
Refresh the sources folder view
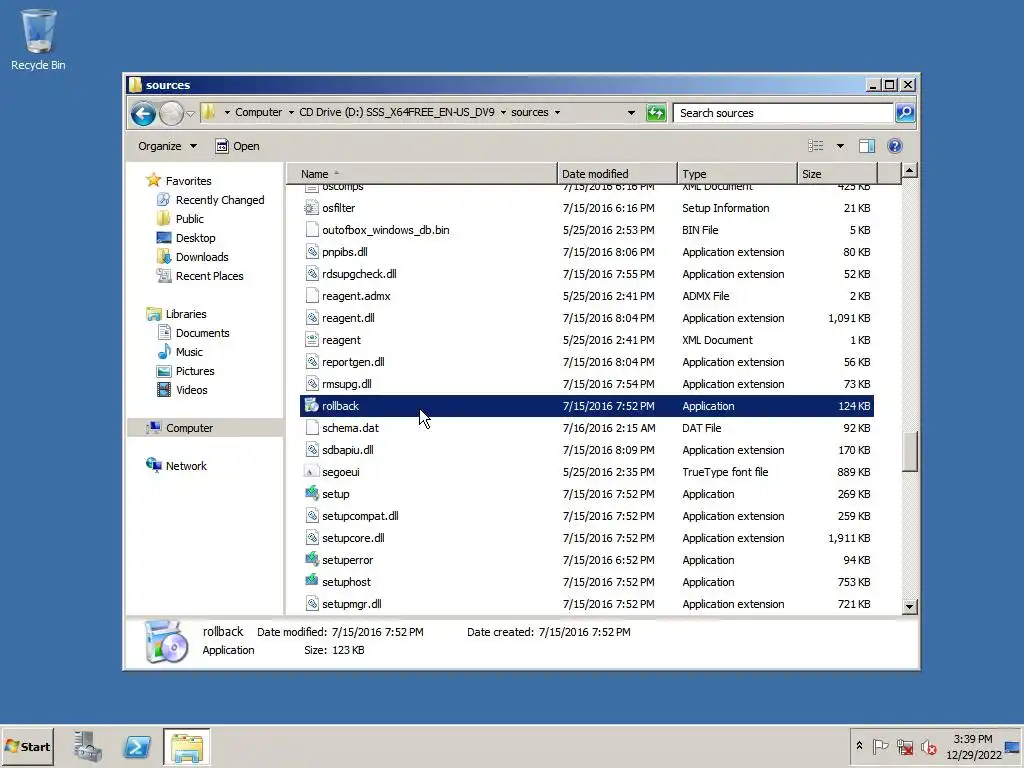pyautogui.click(x=656, y=113)
